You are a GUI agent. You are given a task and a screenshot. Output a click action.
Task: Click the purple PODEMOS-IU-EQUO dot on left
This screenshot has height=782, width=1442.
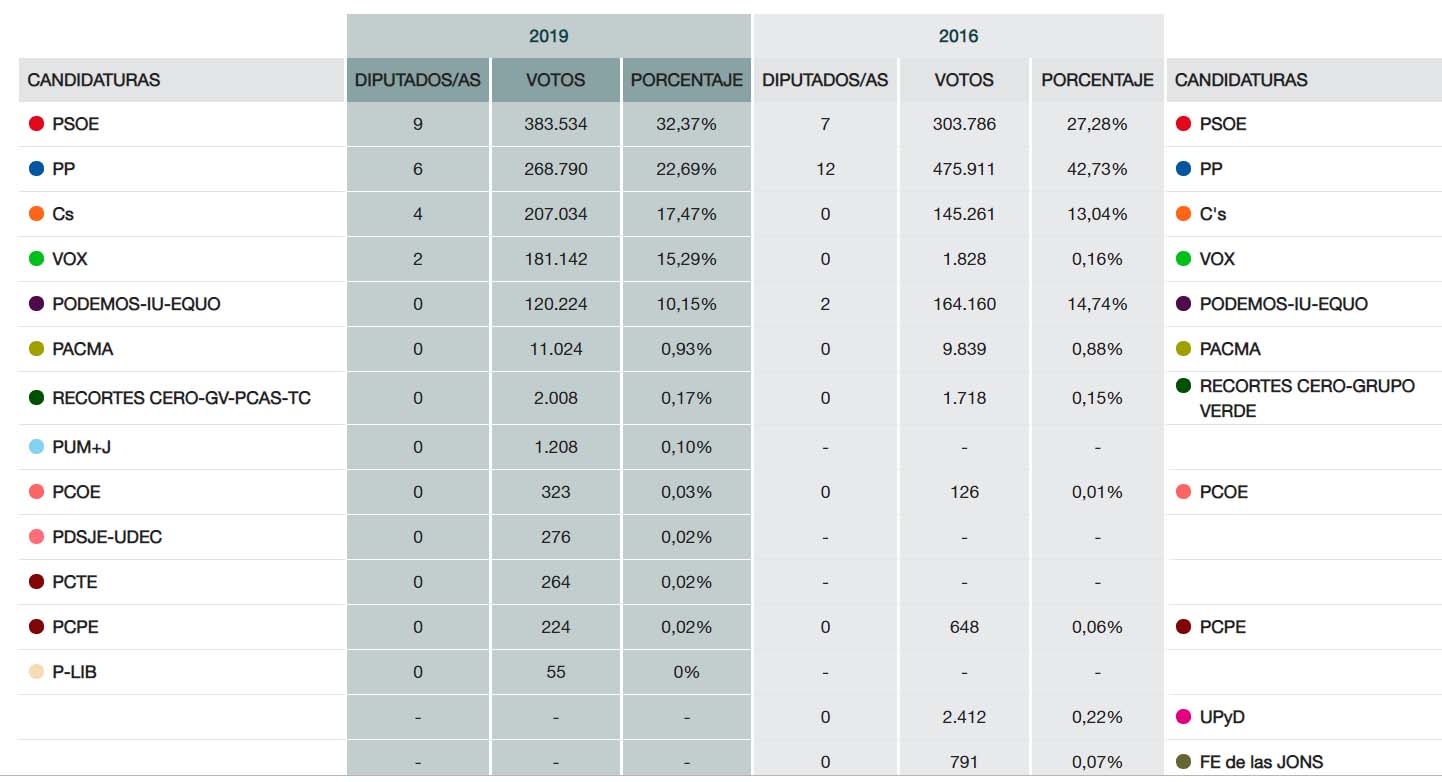[x=37, y=304]
